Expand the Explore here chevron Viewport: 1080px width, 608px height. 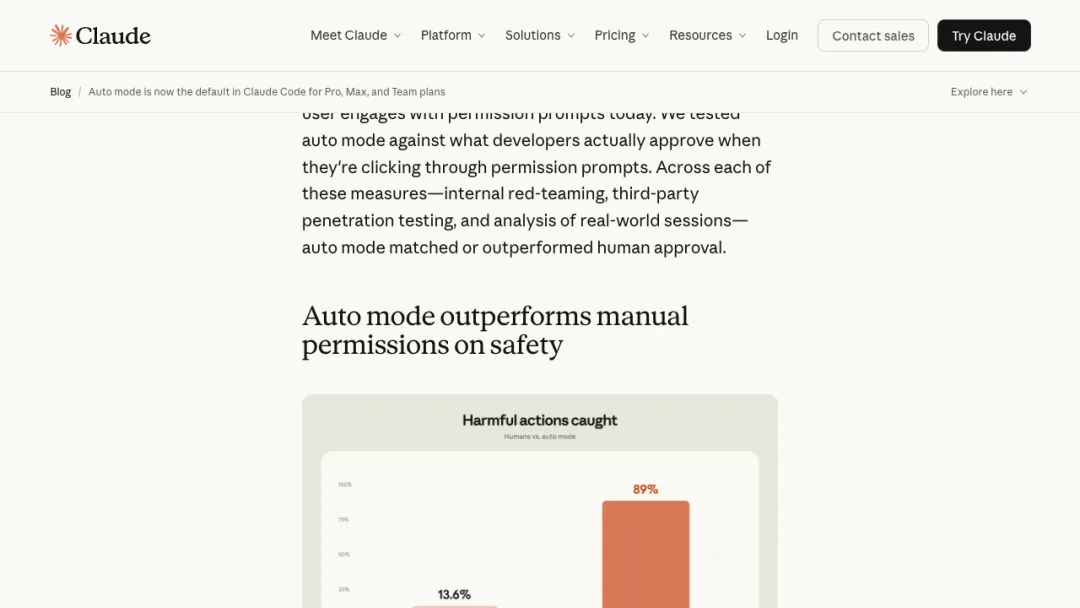coord(1024,92)
